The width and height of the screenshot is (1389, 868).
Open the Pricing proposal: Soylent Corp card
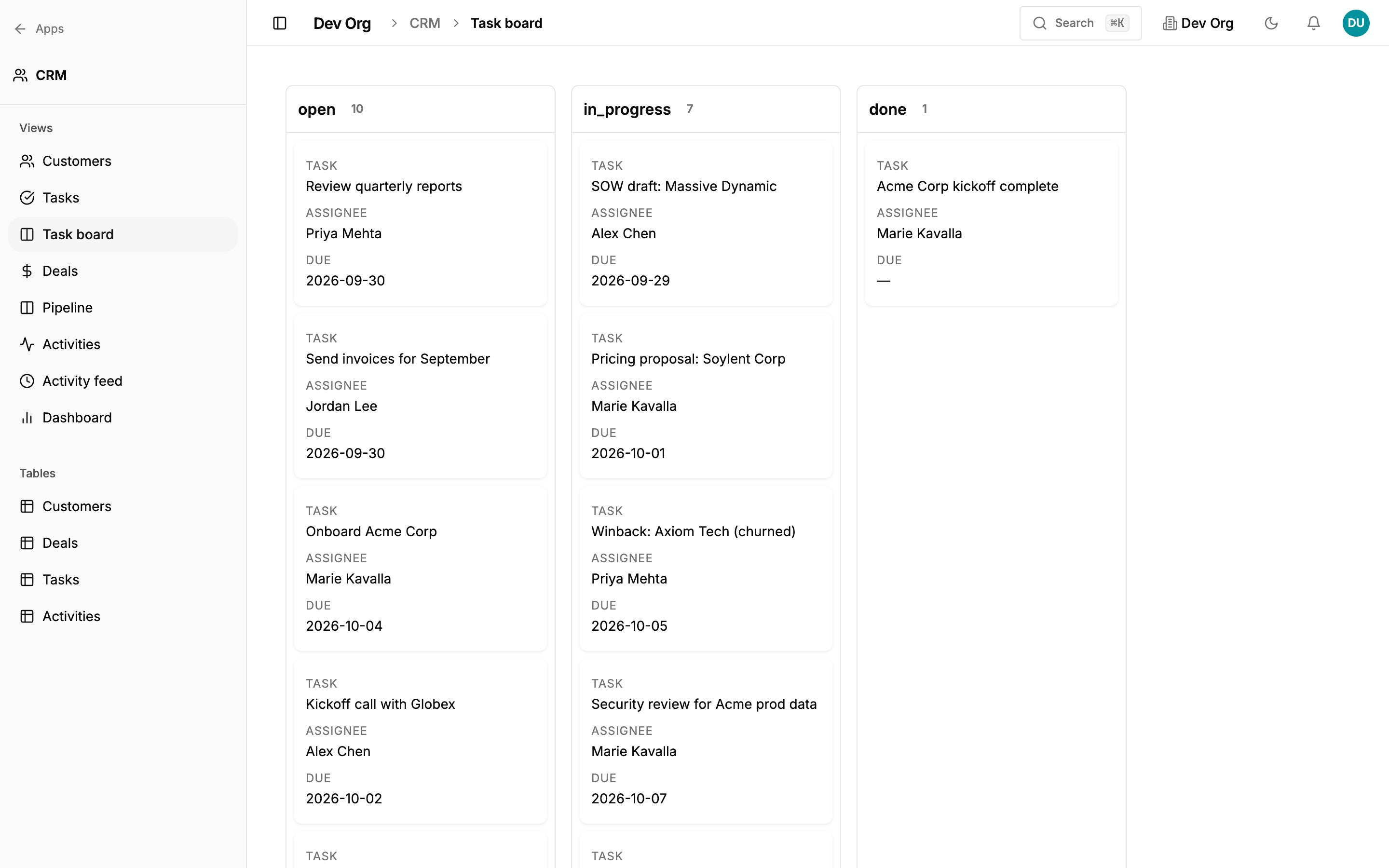click(706, 396)
